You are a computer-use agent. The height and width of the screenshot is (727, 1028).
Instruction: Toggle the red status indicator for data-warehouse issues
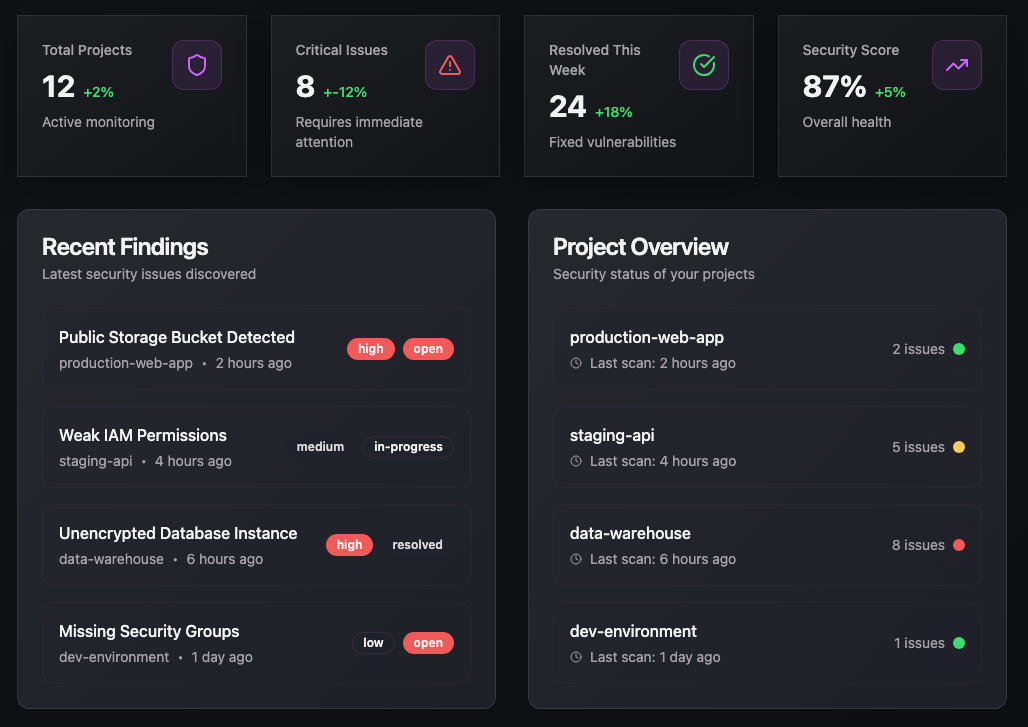click(961, 545)
